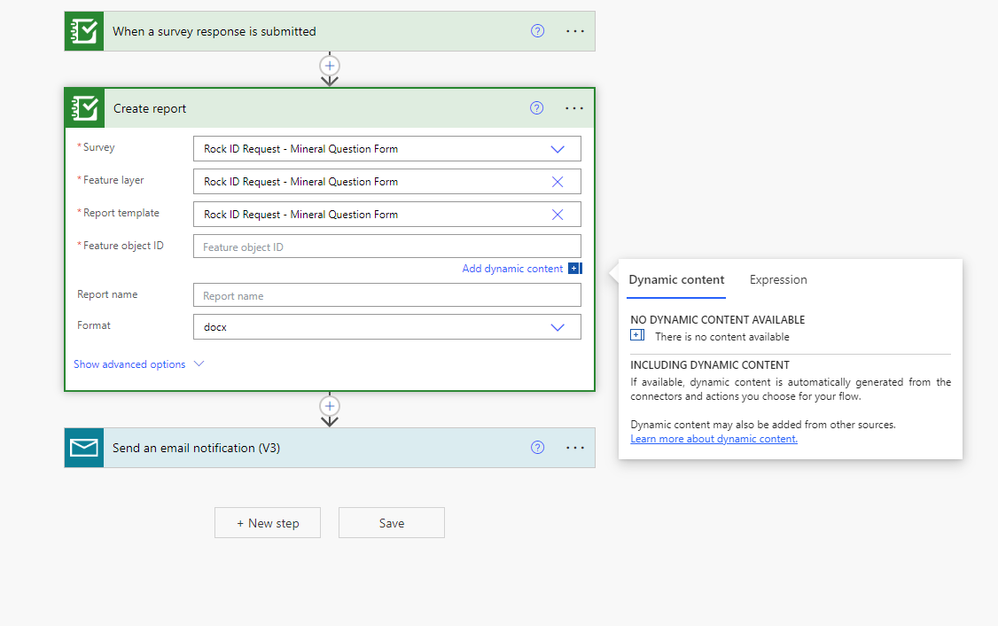Open ellipsis menu on email notification step
This screenshot has height=626, width=998.
click(575, 448)
